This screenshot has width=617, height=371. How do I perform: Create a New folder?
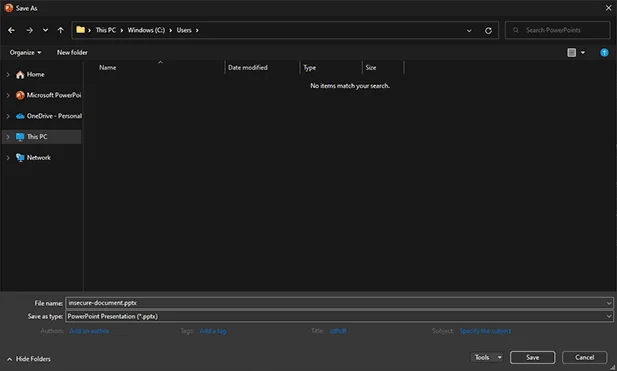tap(72, 52)
